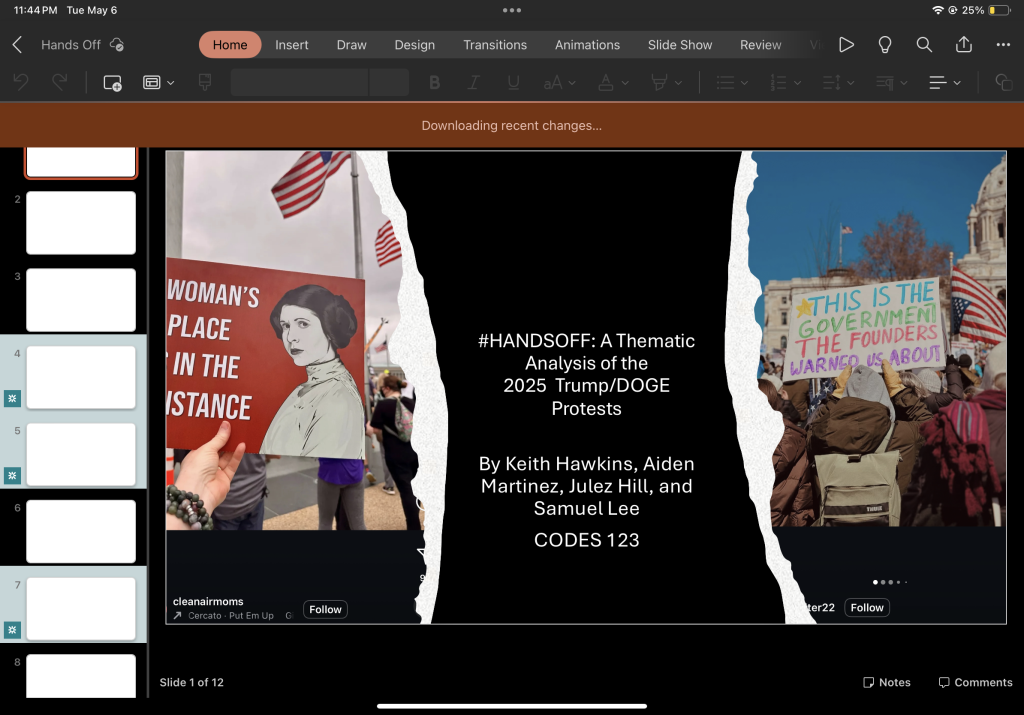Tap the font name field

[299, 82]
